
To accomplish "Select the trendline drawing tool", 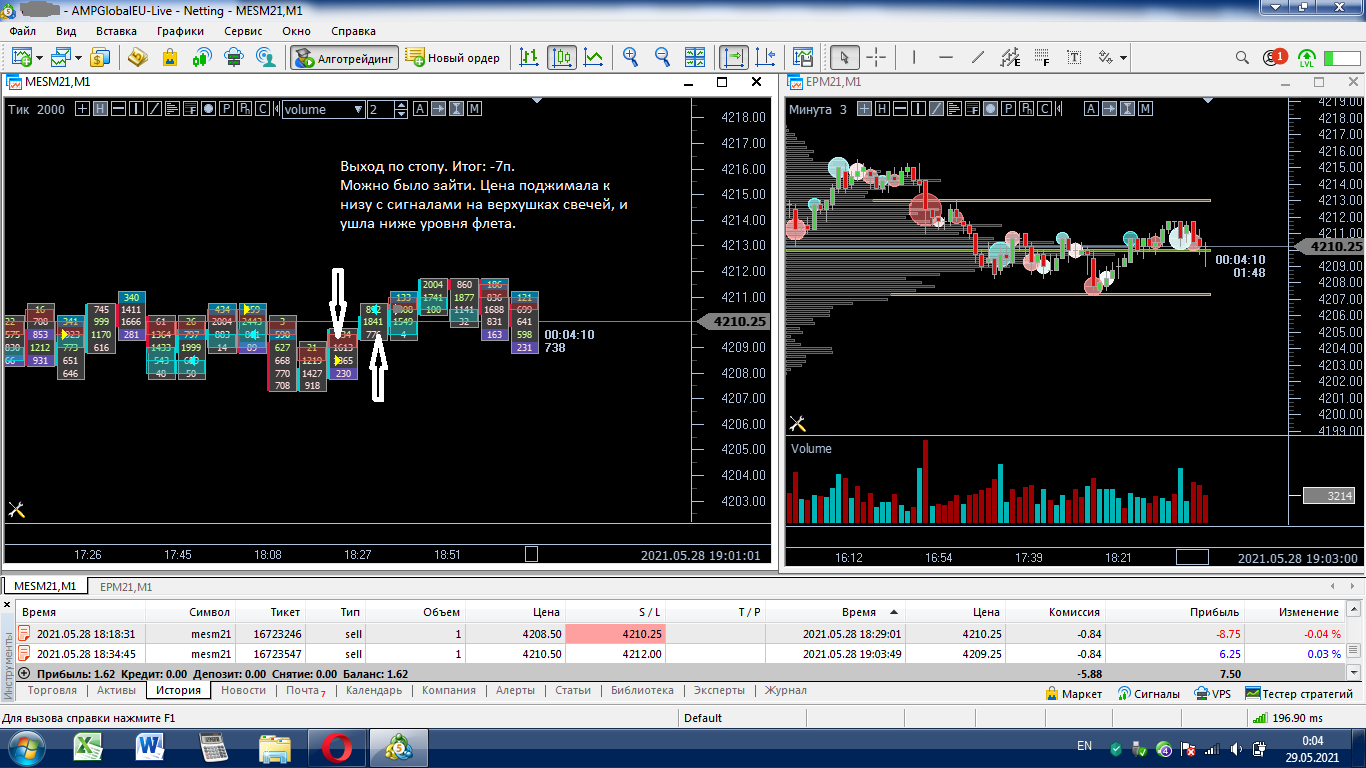I will (978, 57).
